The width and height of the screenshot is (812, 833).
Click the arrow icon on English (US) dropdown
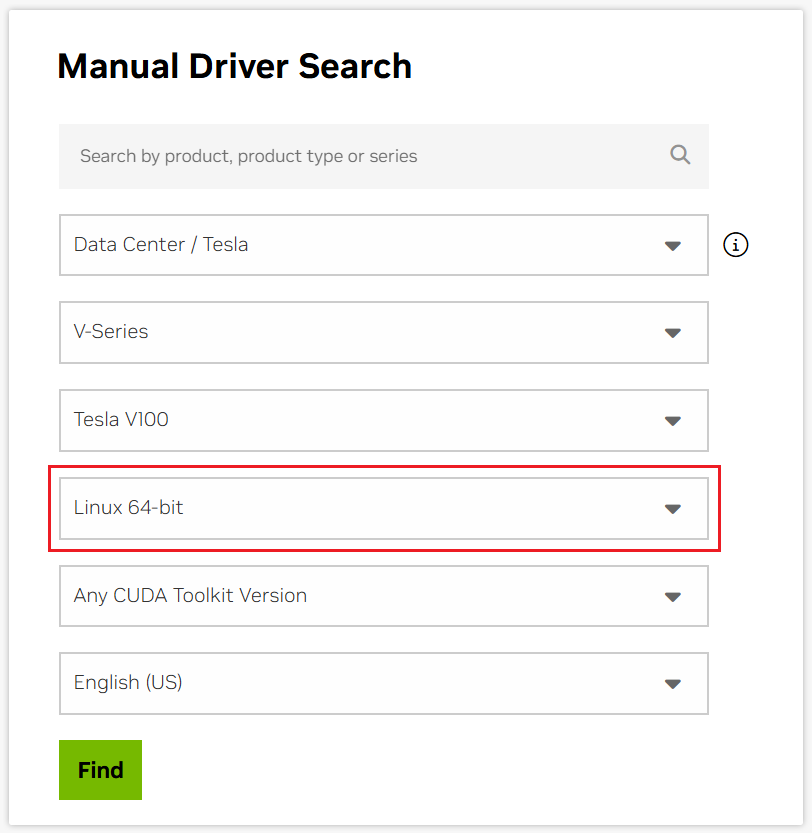(672, 684)
